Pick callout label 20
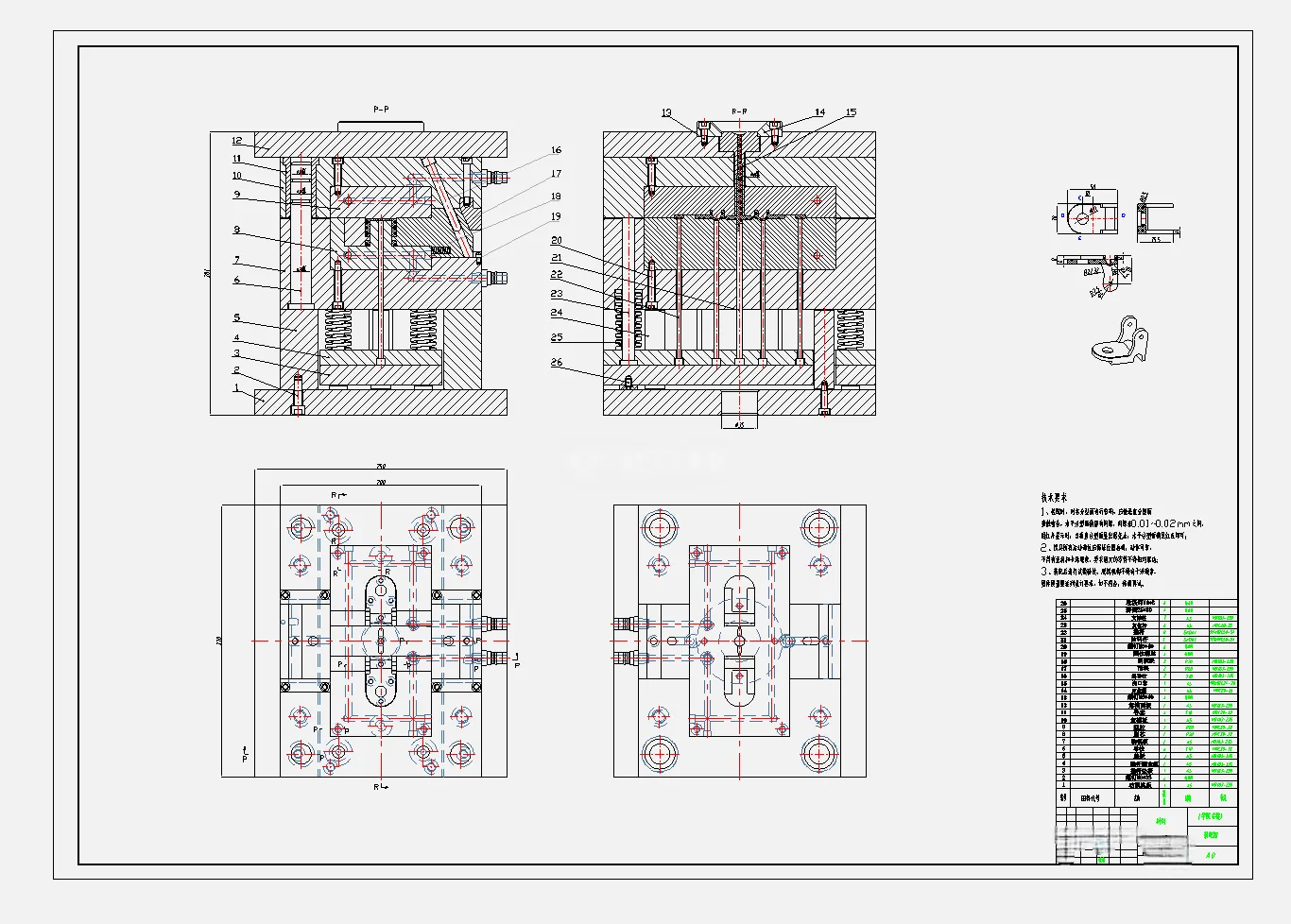 557,240
